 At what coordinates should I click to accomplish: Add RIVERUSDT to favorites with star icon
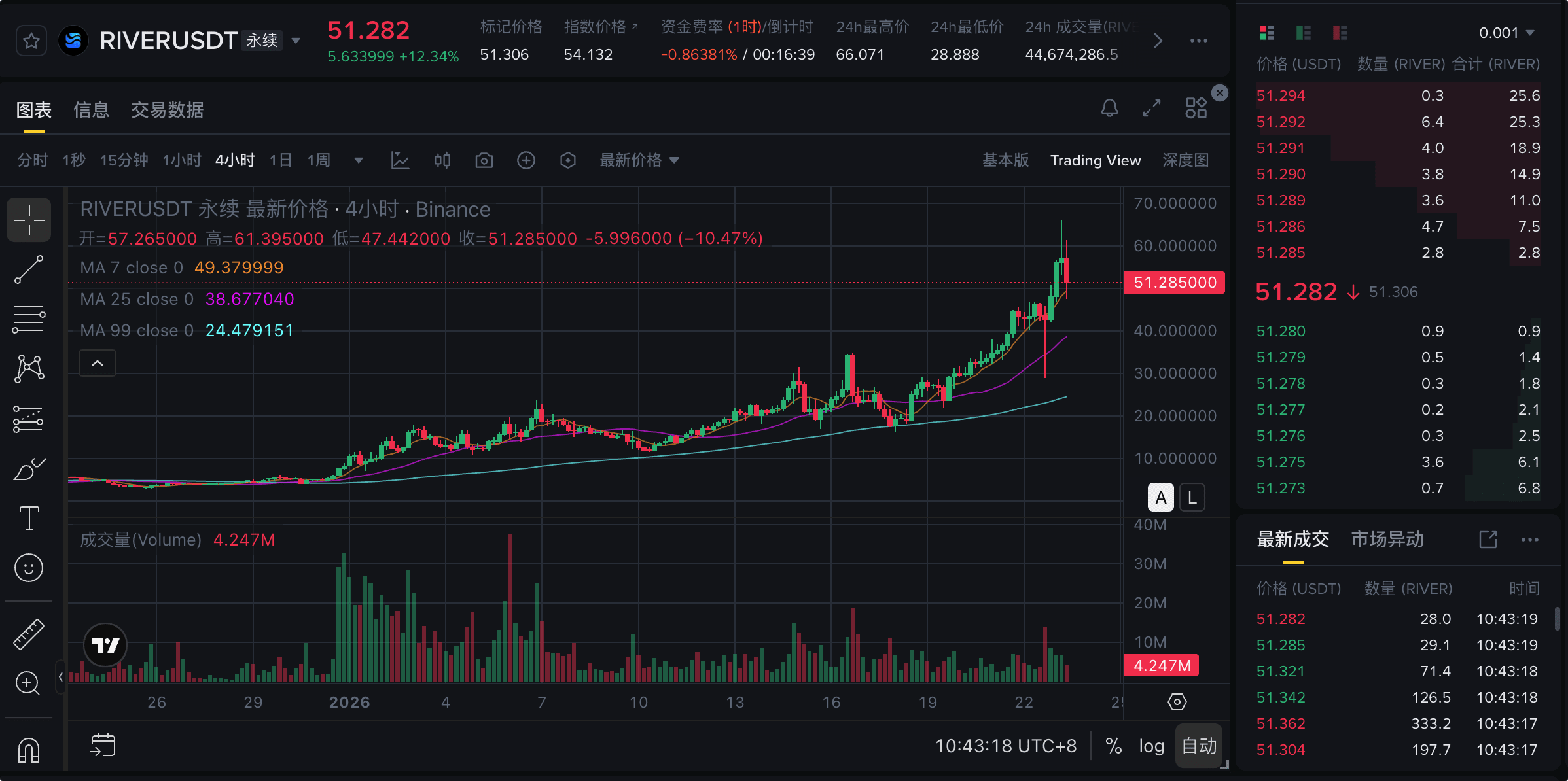[x=31, y=41]
